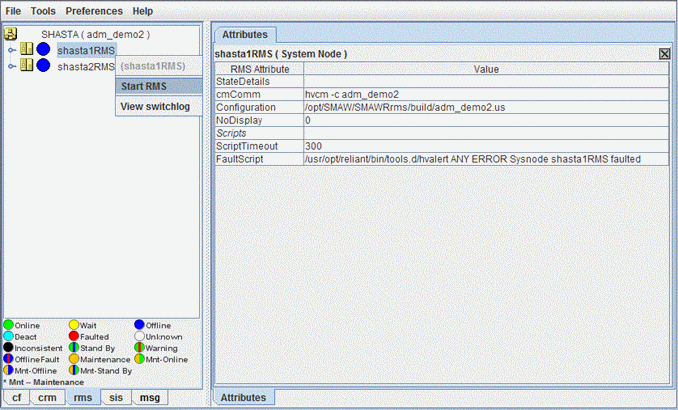Click the Scripts attribute row
Viewport: 678px width, 410px height.
coord(442,133)
